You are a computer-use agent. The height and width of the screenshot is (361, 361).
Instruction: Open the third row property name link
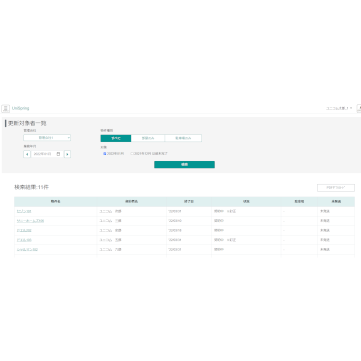[x=24, y=230]
